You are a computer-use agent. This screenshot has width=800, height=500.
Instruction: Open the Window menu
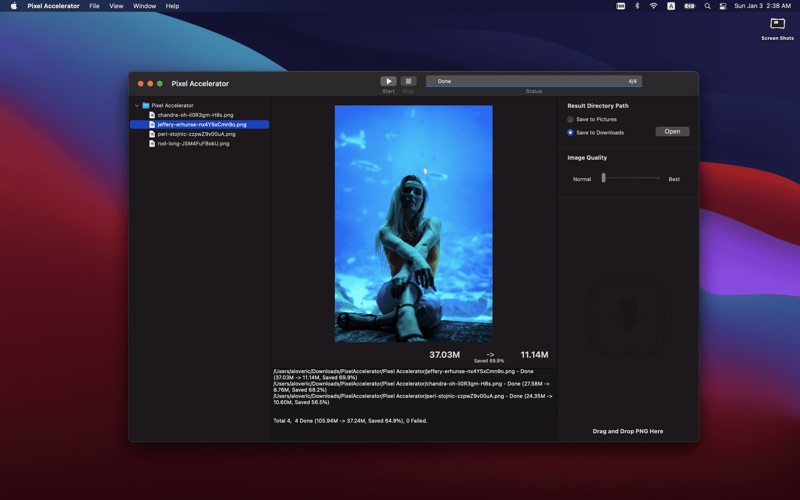point(144,6)
